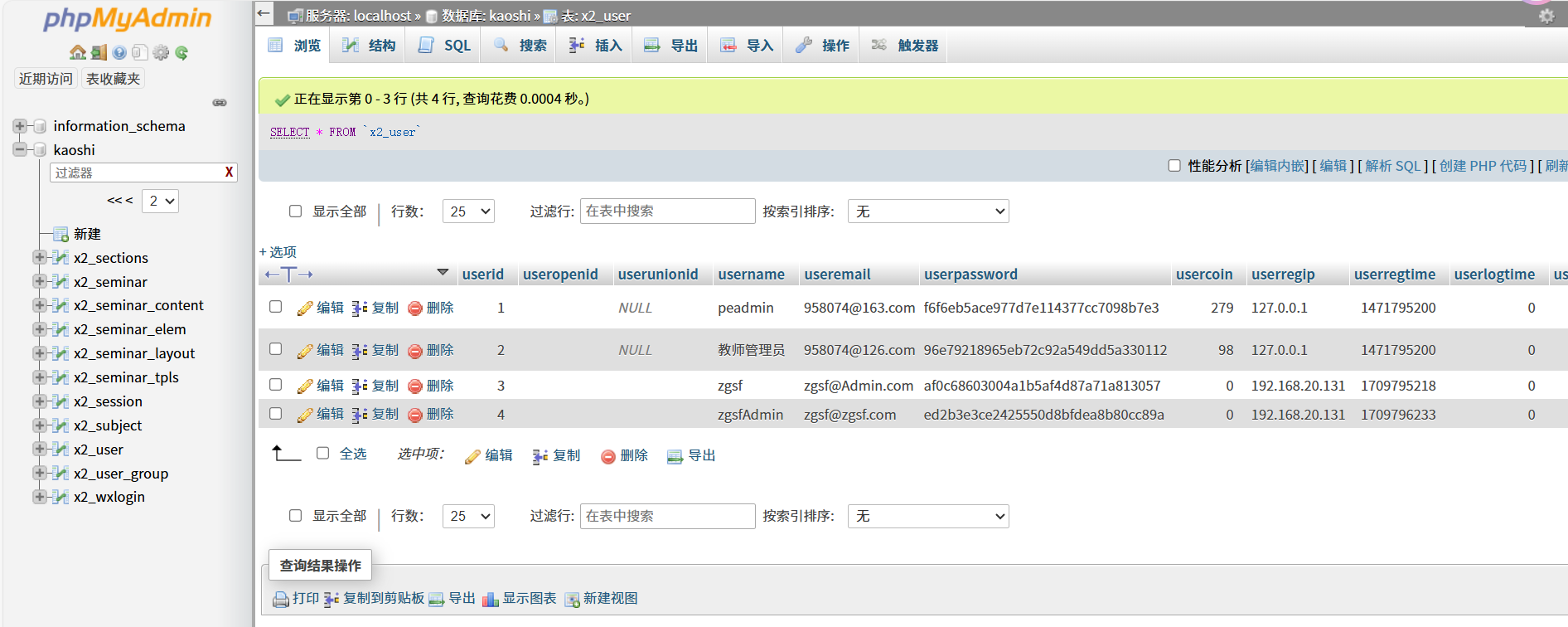This screenshot has width=1568, height=627.
Task: Click the pencil edit icon for peadmin row
Action: [x=305, y=309]
